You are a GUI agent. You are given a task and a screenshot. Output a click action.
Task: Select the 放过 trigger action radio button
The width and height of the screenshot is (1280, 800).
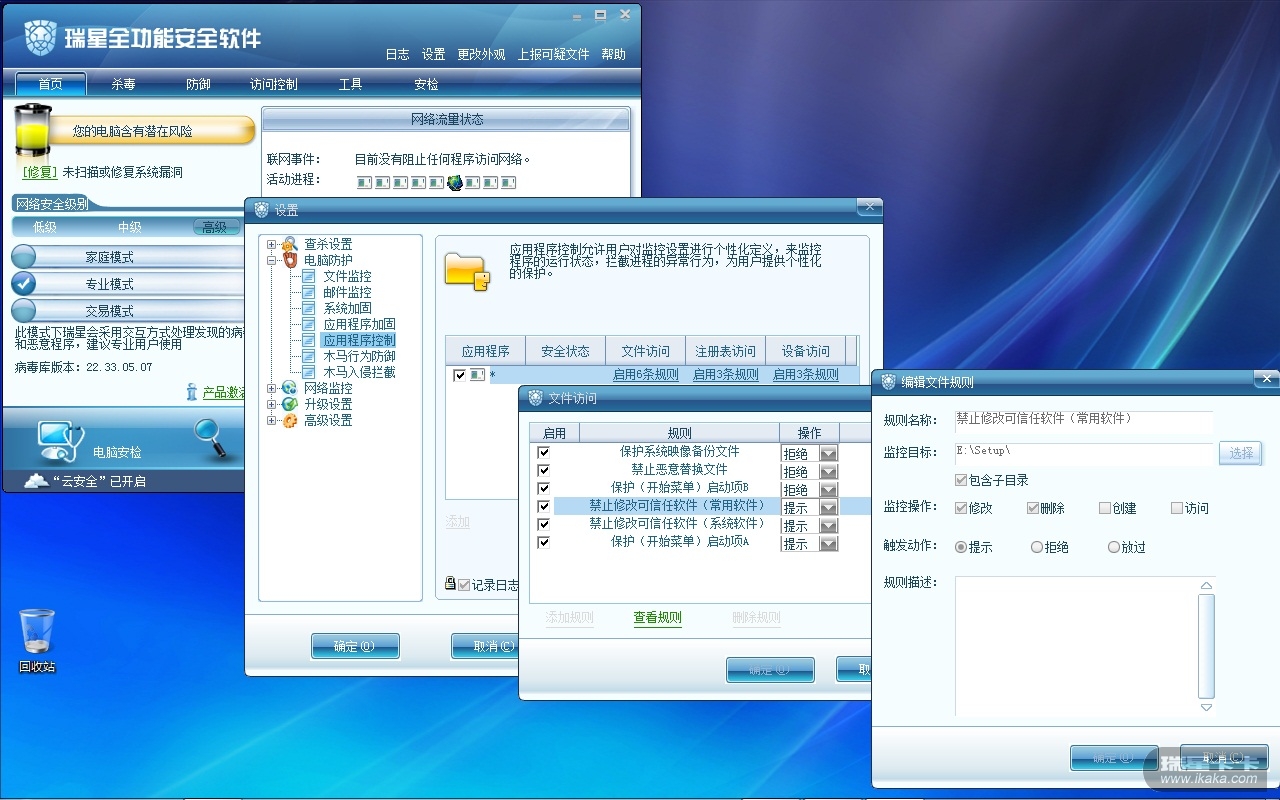click(1114, 547)
